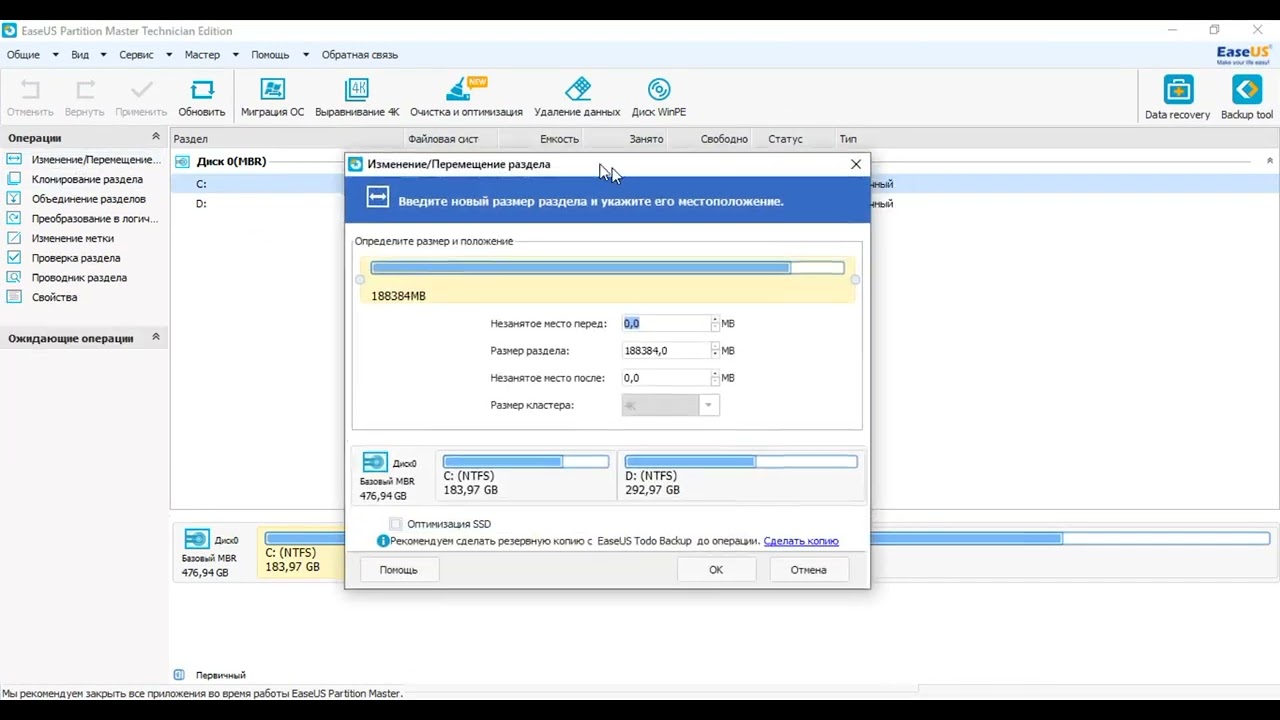Select the Изменение метки operation
The image size is (1280, 720).
tap(72, 239)
